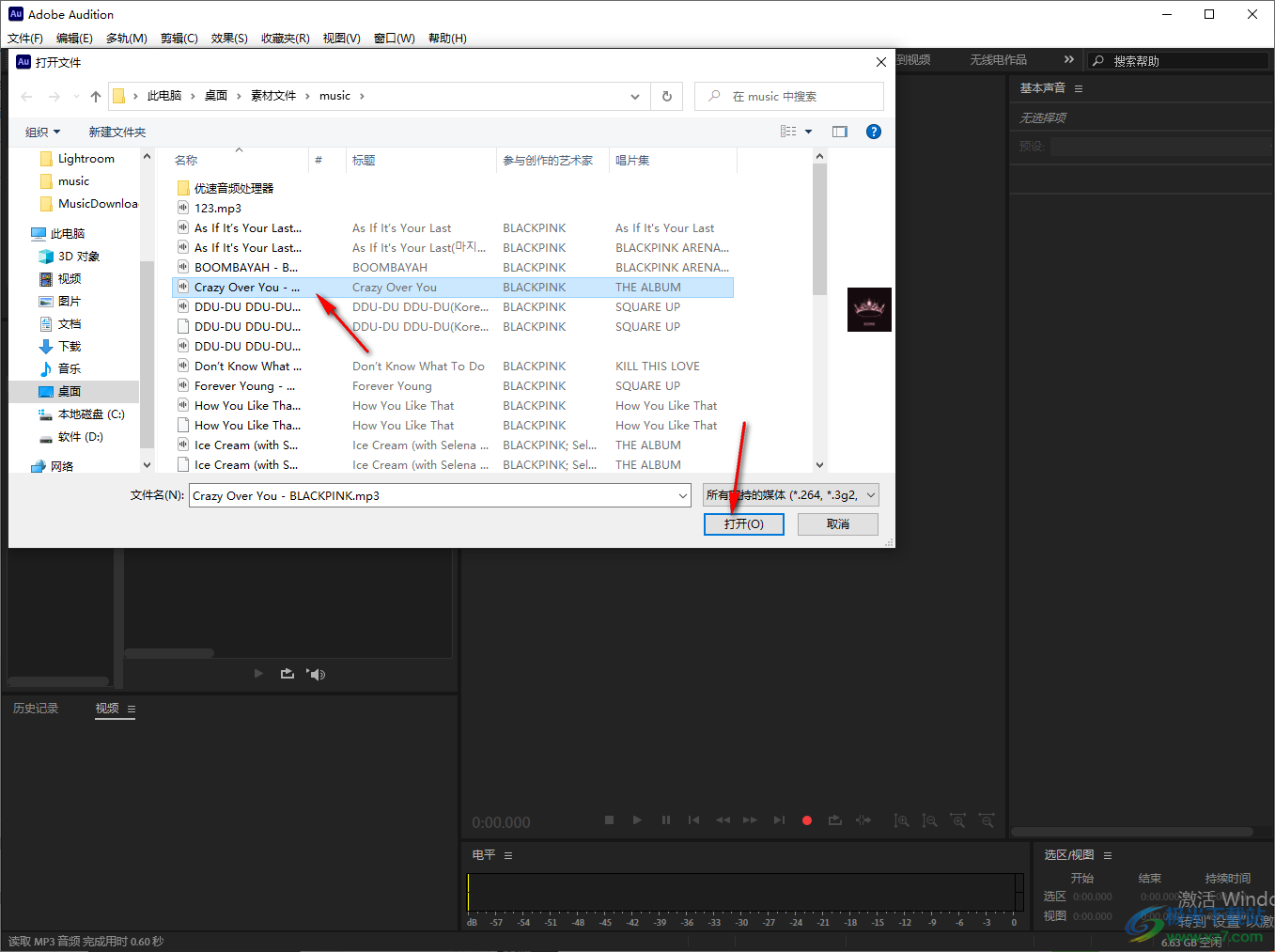Toggle auto-play speaker icon in media browser
Viewport: 1275px width, 952px height.
click(316, 674)
